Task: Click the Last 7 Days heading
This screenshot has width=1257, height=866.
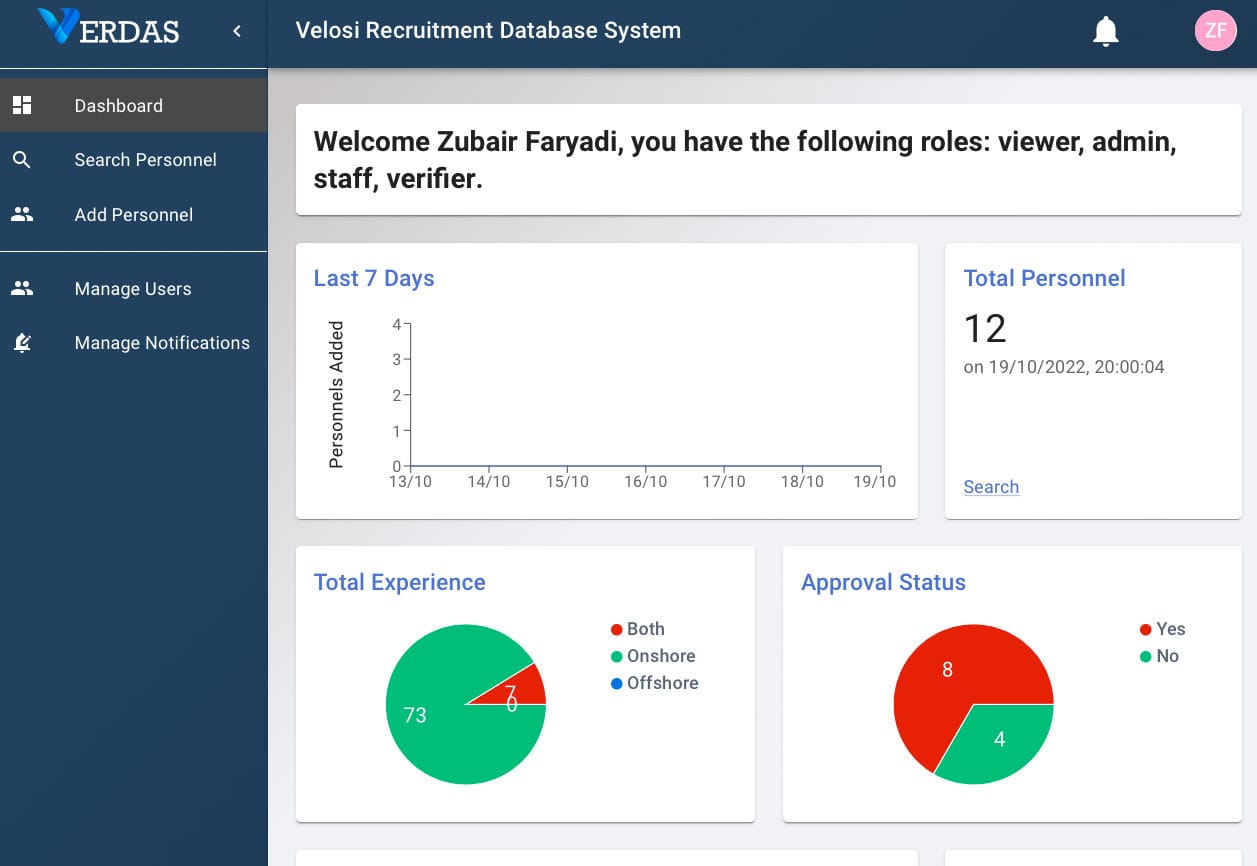Action: click(x=374, y=278)
